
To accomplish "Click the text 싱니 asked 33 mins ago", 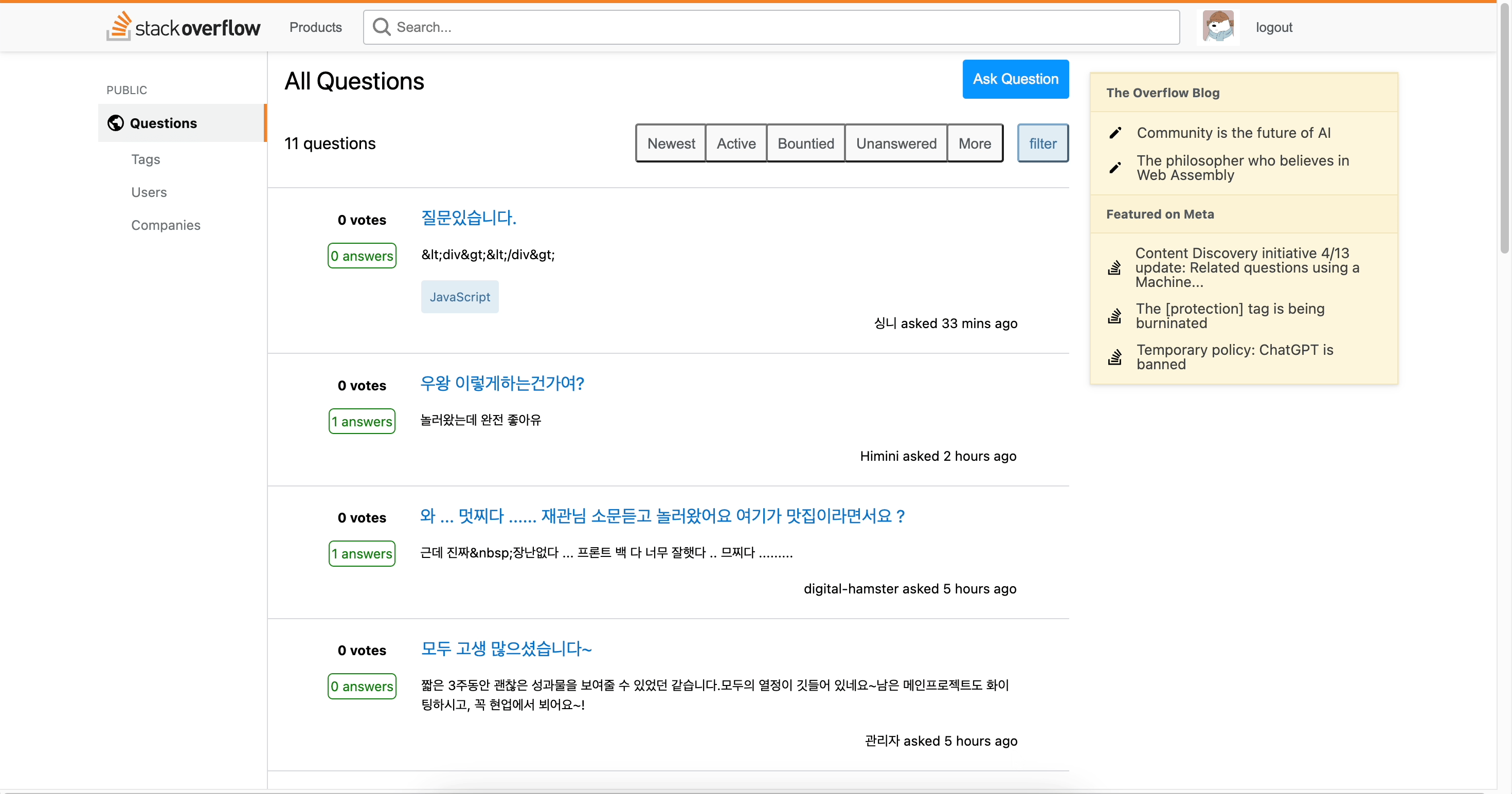I will [946, 323].
